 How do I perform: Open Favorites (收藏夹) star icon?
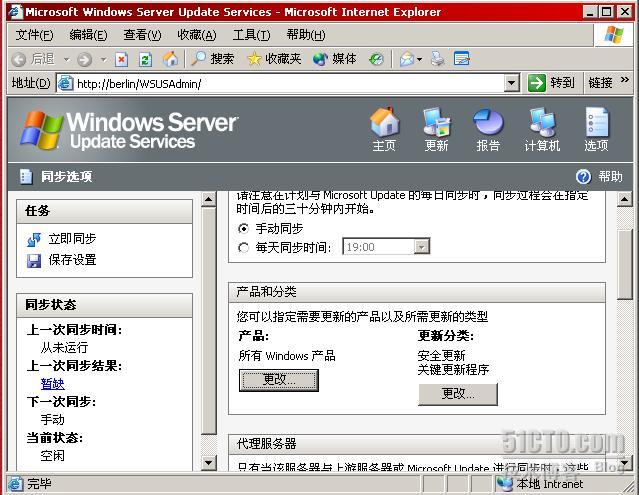[254, 59]
